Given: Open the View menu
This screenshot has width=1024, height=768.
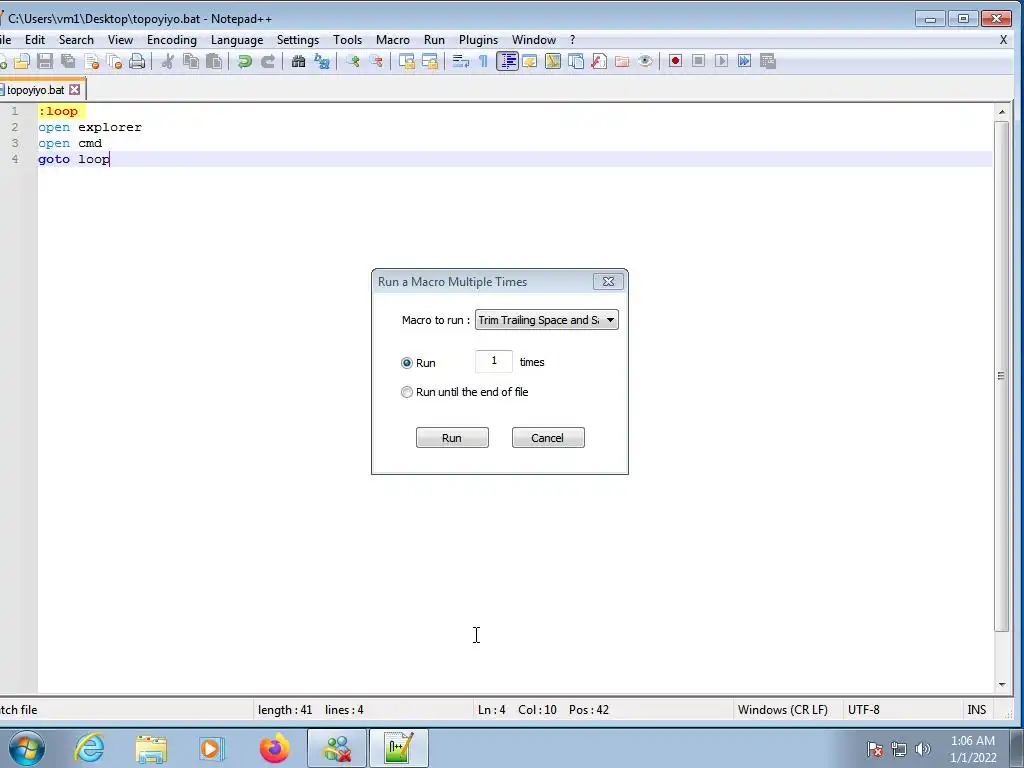Looking at the screenshot, I should (x=120, y=40).
